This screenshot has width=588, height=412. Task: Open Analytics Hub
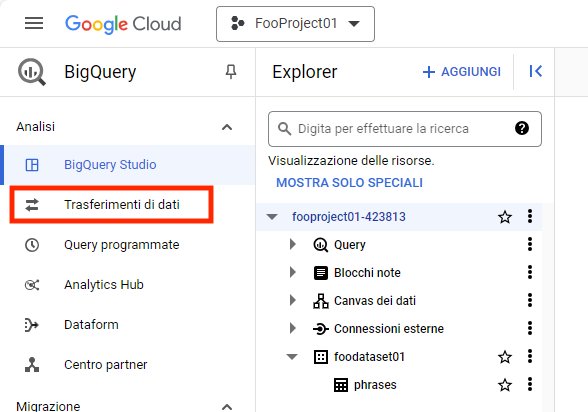[128, 285]
